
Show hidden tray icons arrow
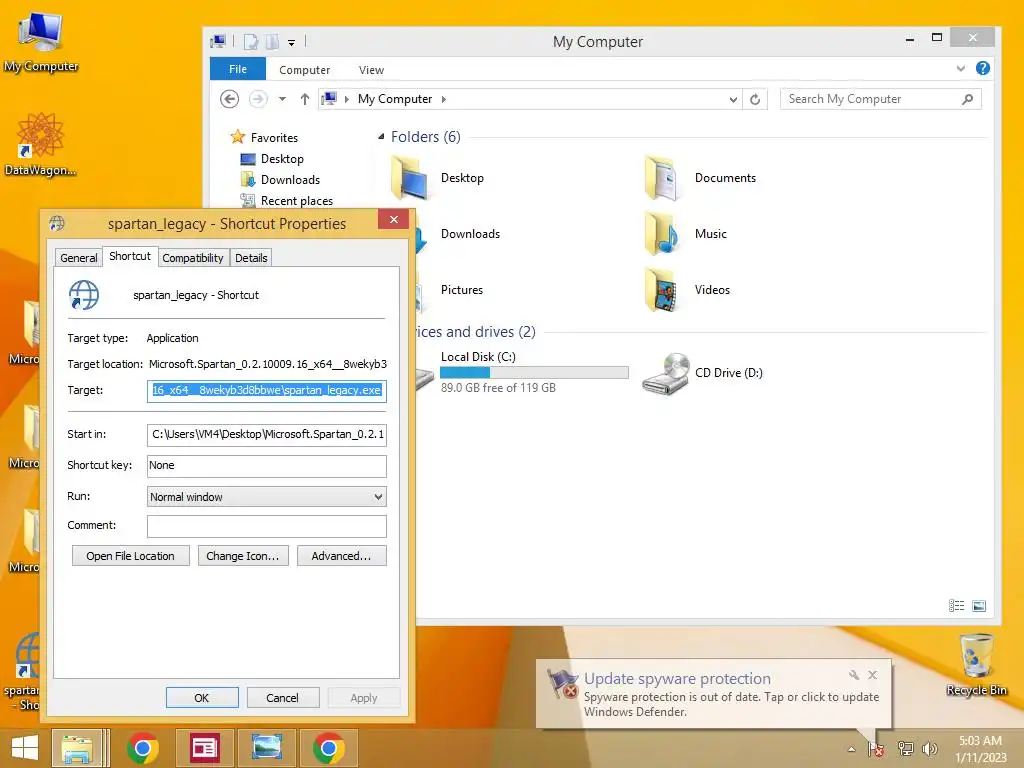click(851, 749)
